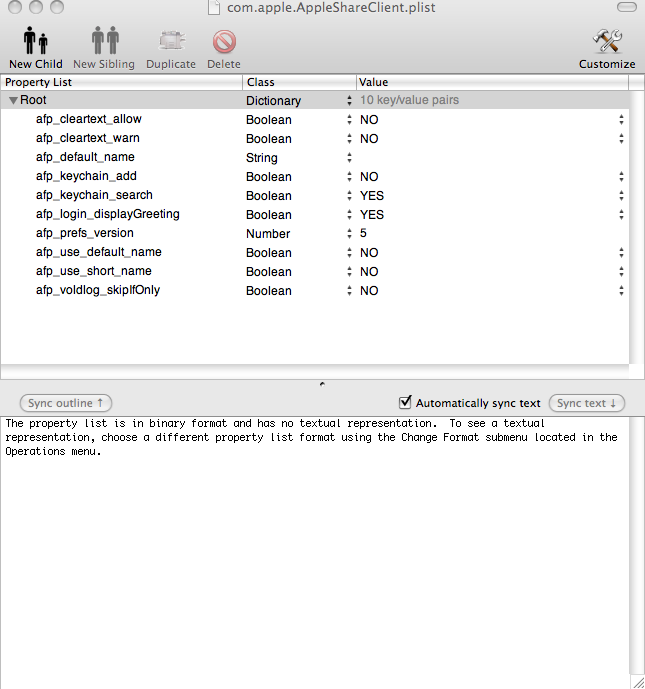Click the String class of afp_default_name

pyautogui.click(x=262, y=158)
